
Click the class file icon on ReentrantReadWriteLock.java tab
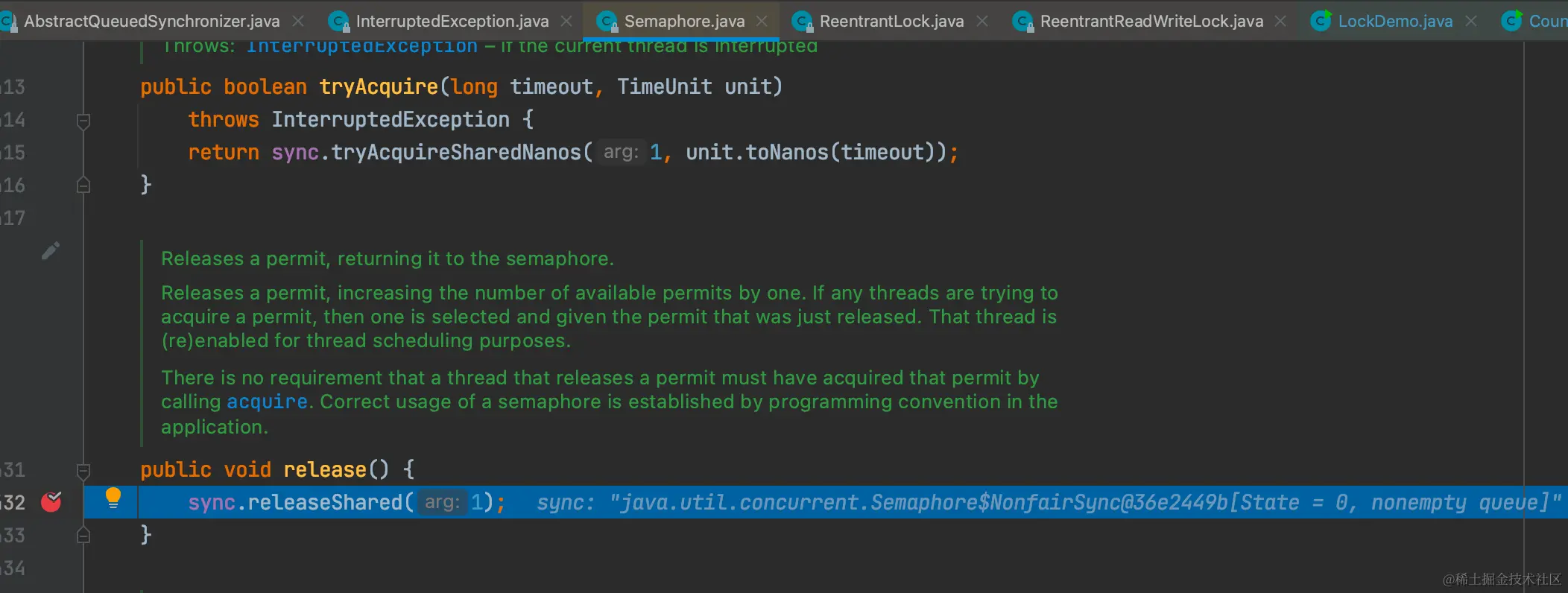click(x=1023, y=22)
